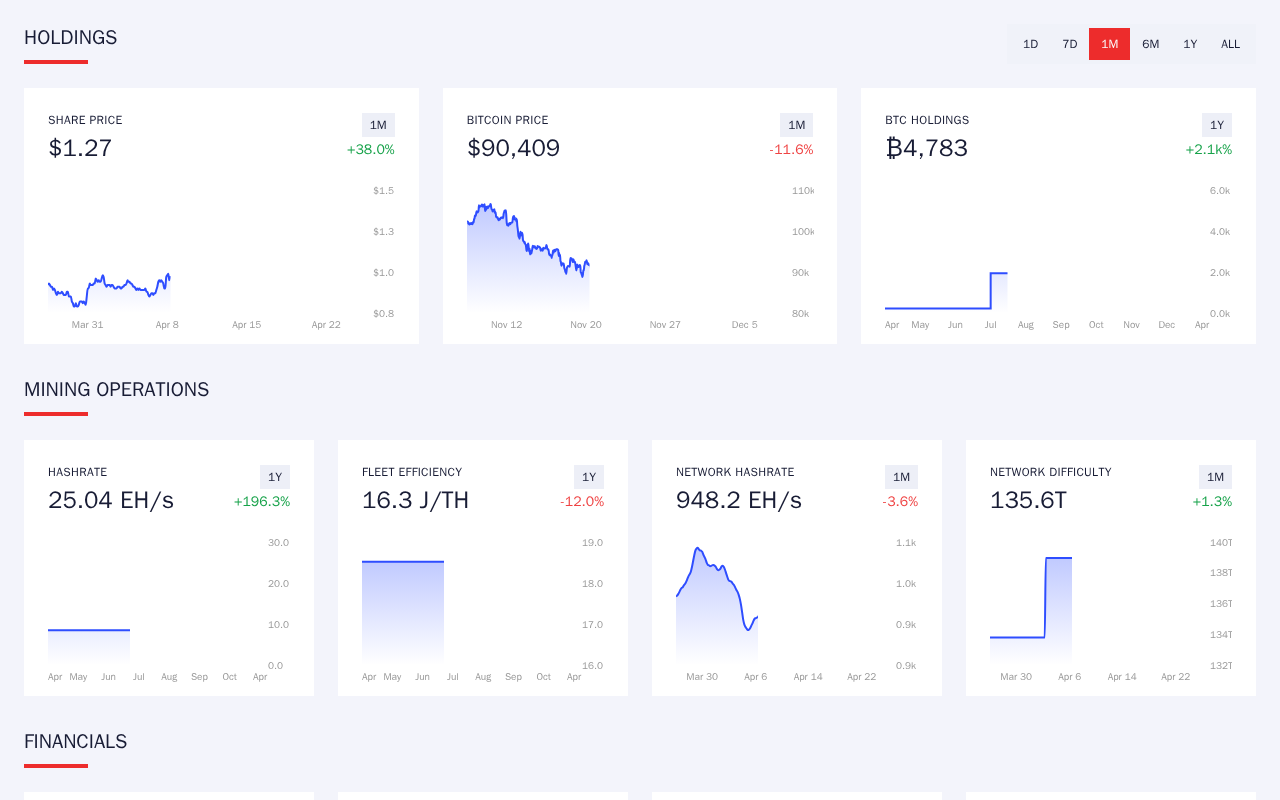Click the 1M badge on Network Hashrate card
The image size is (1280, 800).
pos(901,477)
